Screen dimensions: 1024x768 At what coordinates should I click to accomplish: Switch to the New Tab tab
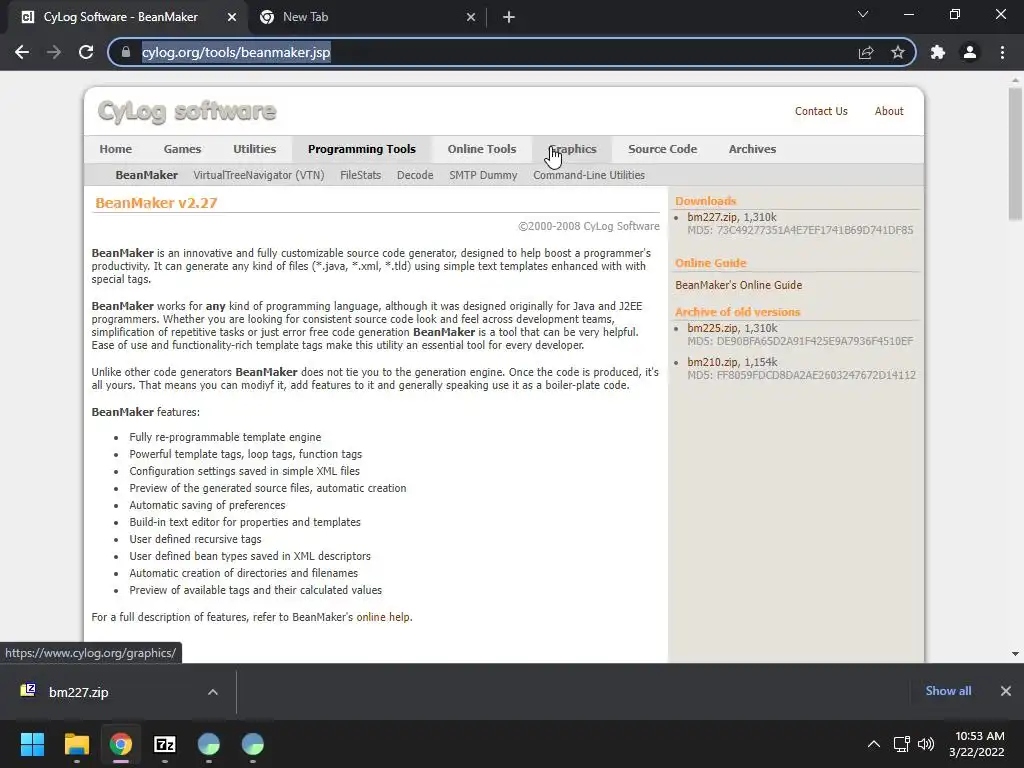point(366,17)
